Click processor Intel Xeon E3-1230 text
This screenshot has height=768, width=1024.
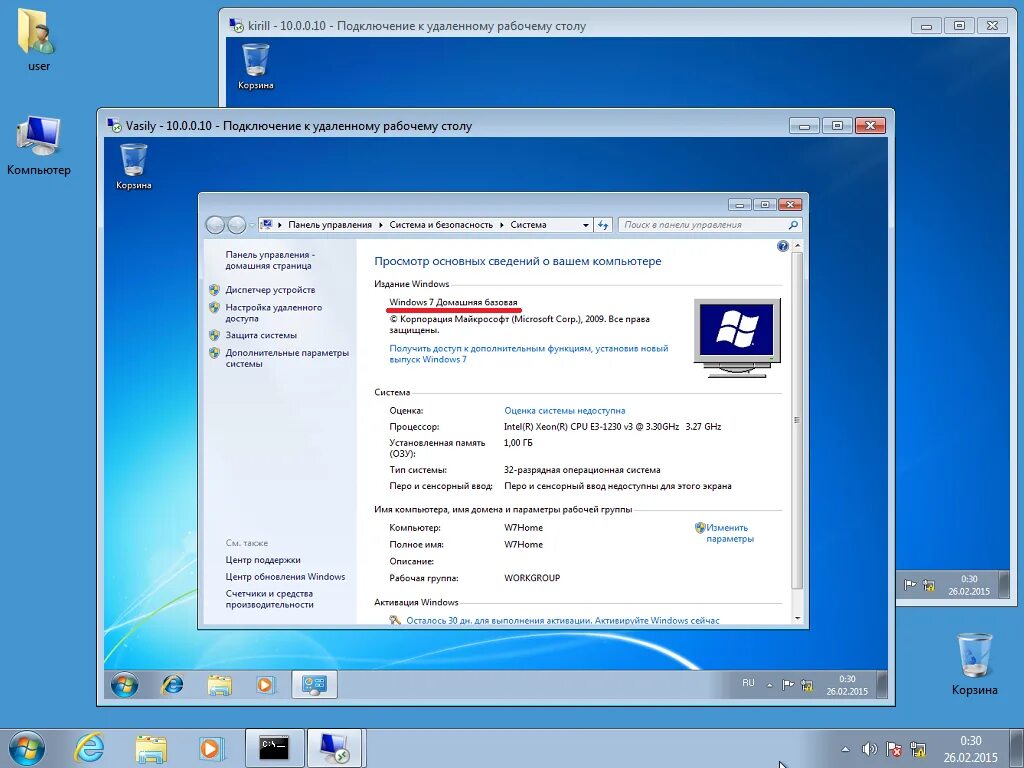613,426
